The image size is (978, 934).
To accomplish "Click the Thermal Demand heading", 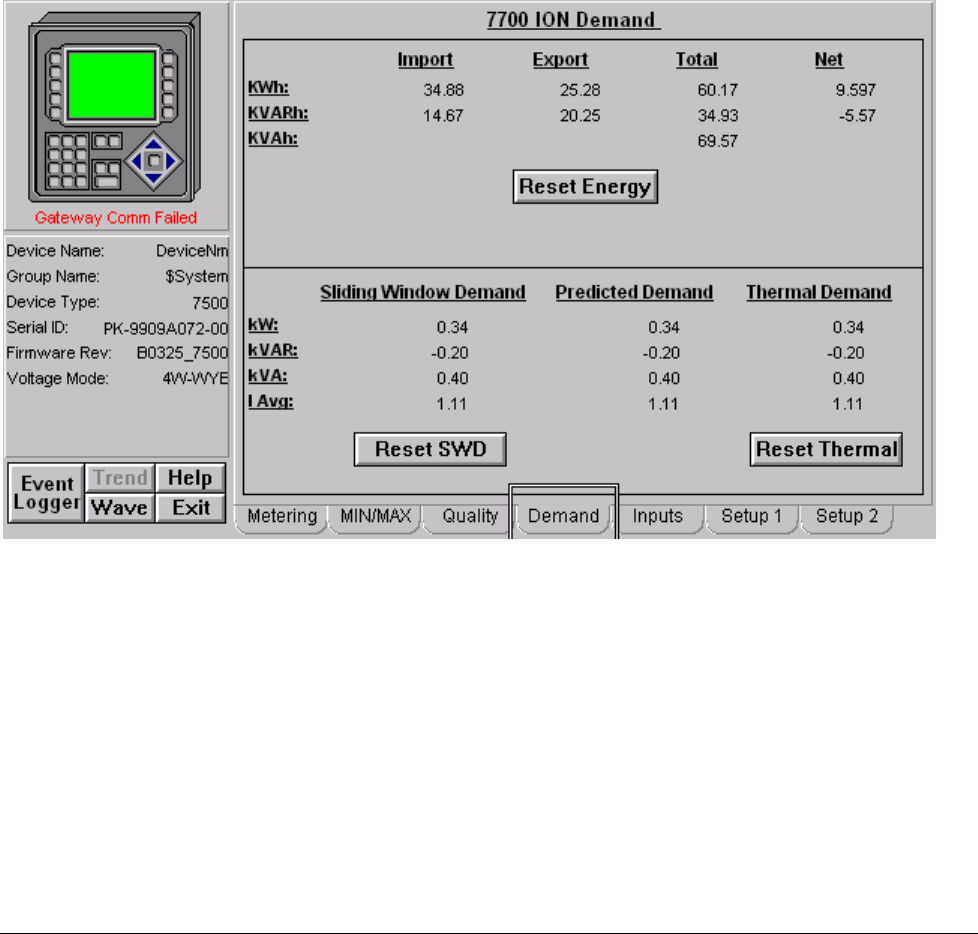I will [818, 292].
